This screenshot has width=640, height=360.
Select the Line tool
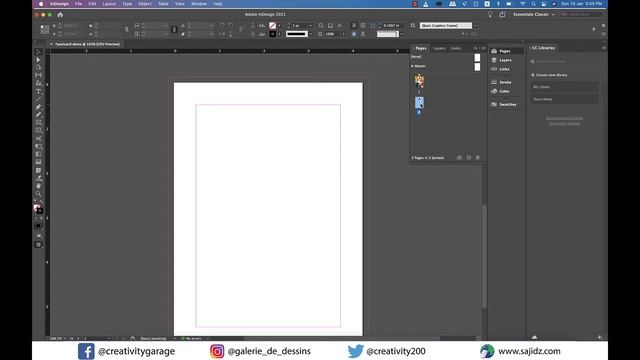pyautogui.click(x=38, y=99)
